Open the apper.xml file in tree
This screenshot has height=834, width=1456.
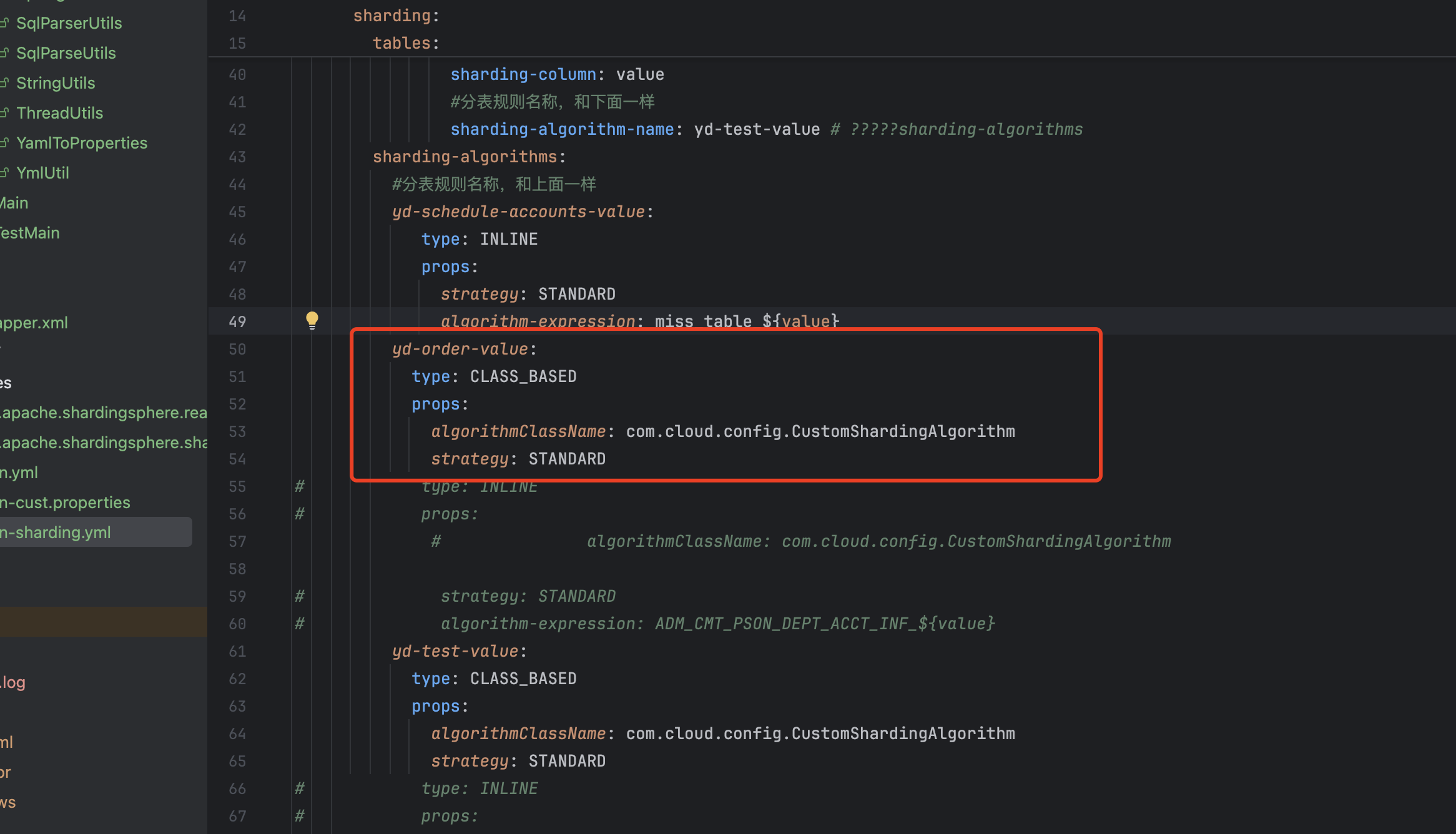[34, 323]
